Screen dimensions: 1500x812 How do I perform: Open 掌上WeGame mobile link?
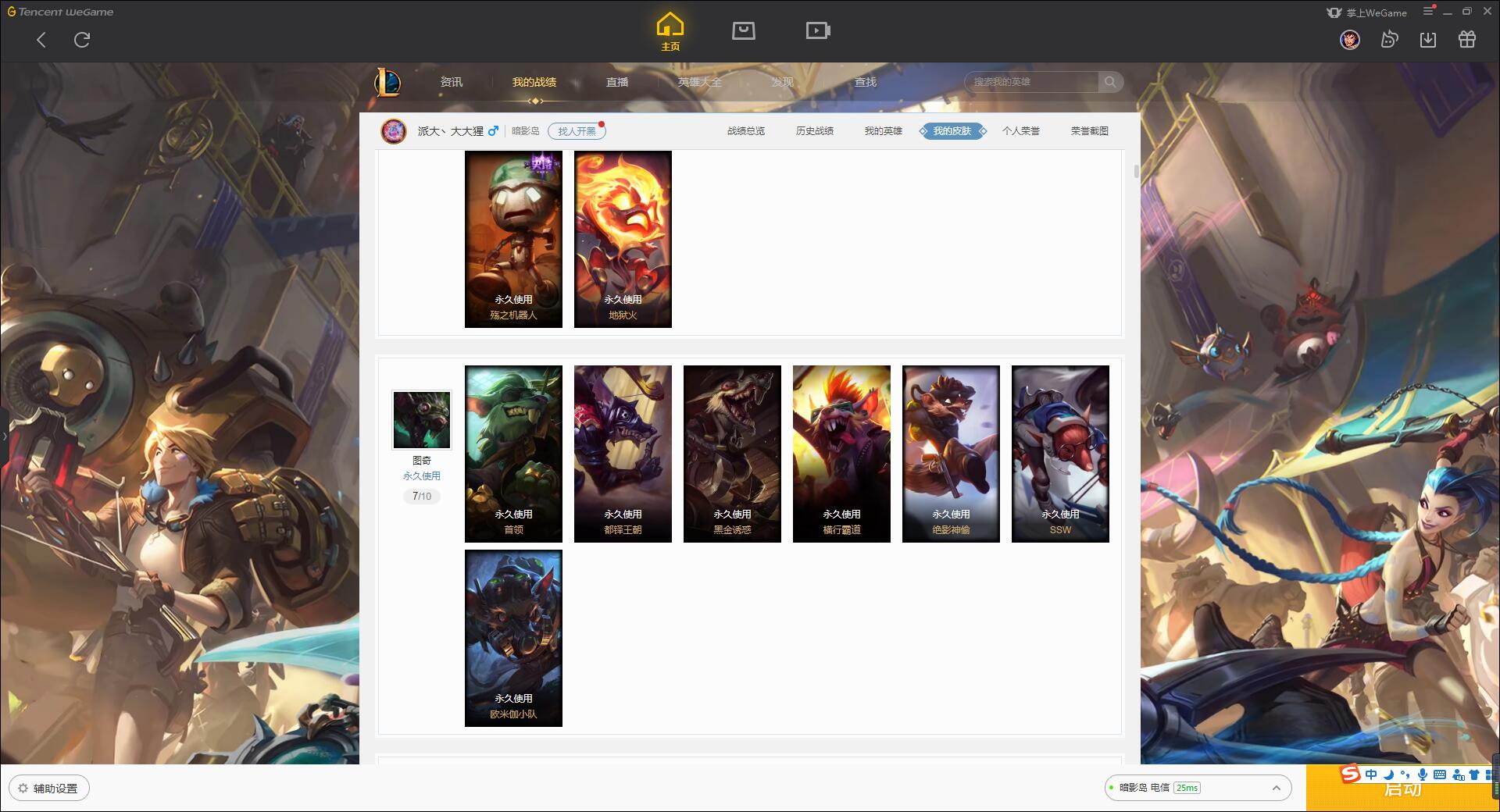click(1367, 12)
